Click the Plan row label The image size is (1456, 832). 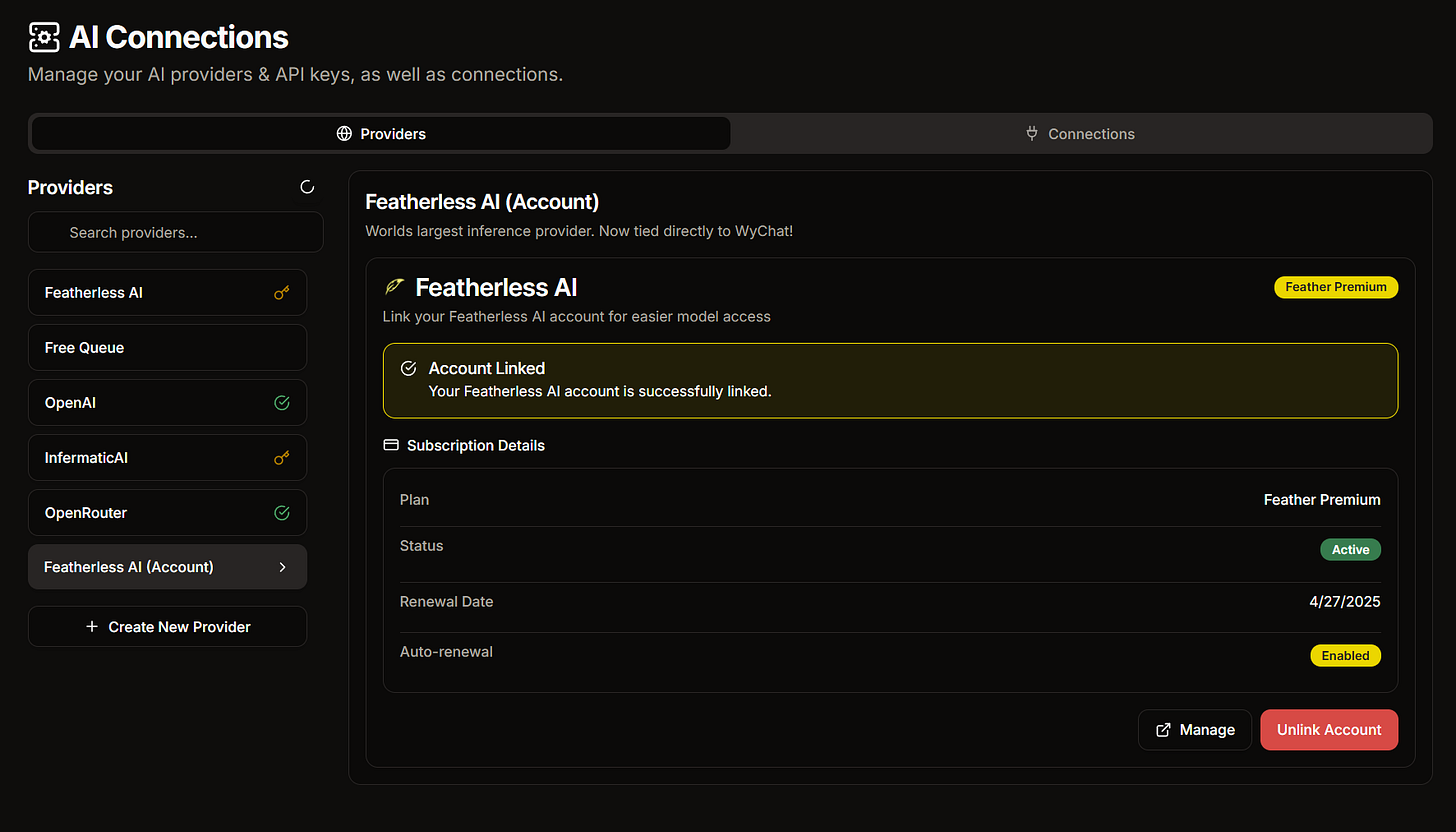(x=414, y=500)
